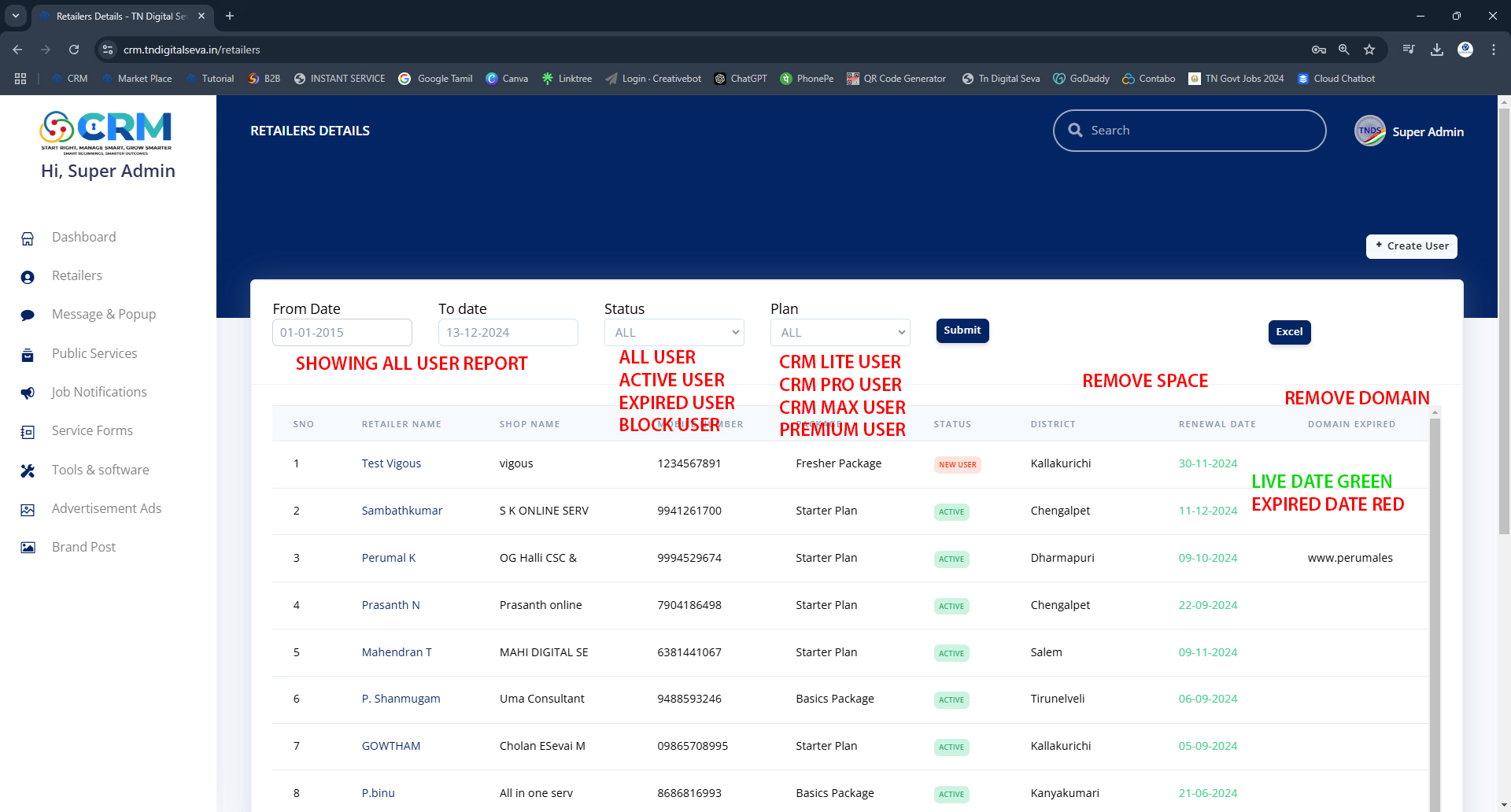
Task: Click the Brand Post image icon
Action: (28, 548)
